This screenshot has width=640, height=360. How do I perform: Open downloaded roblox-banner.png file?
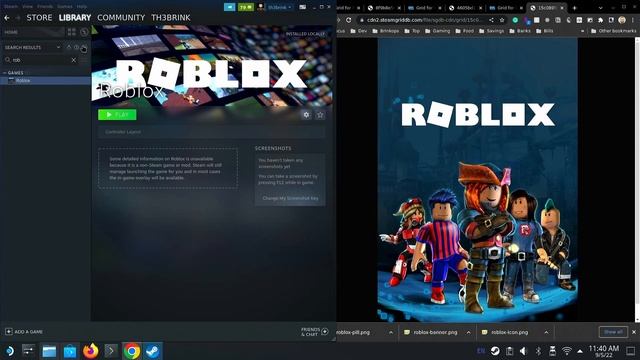tap(431, 332)
